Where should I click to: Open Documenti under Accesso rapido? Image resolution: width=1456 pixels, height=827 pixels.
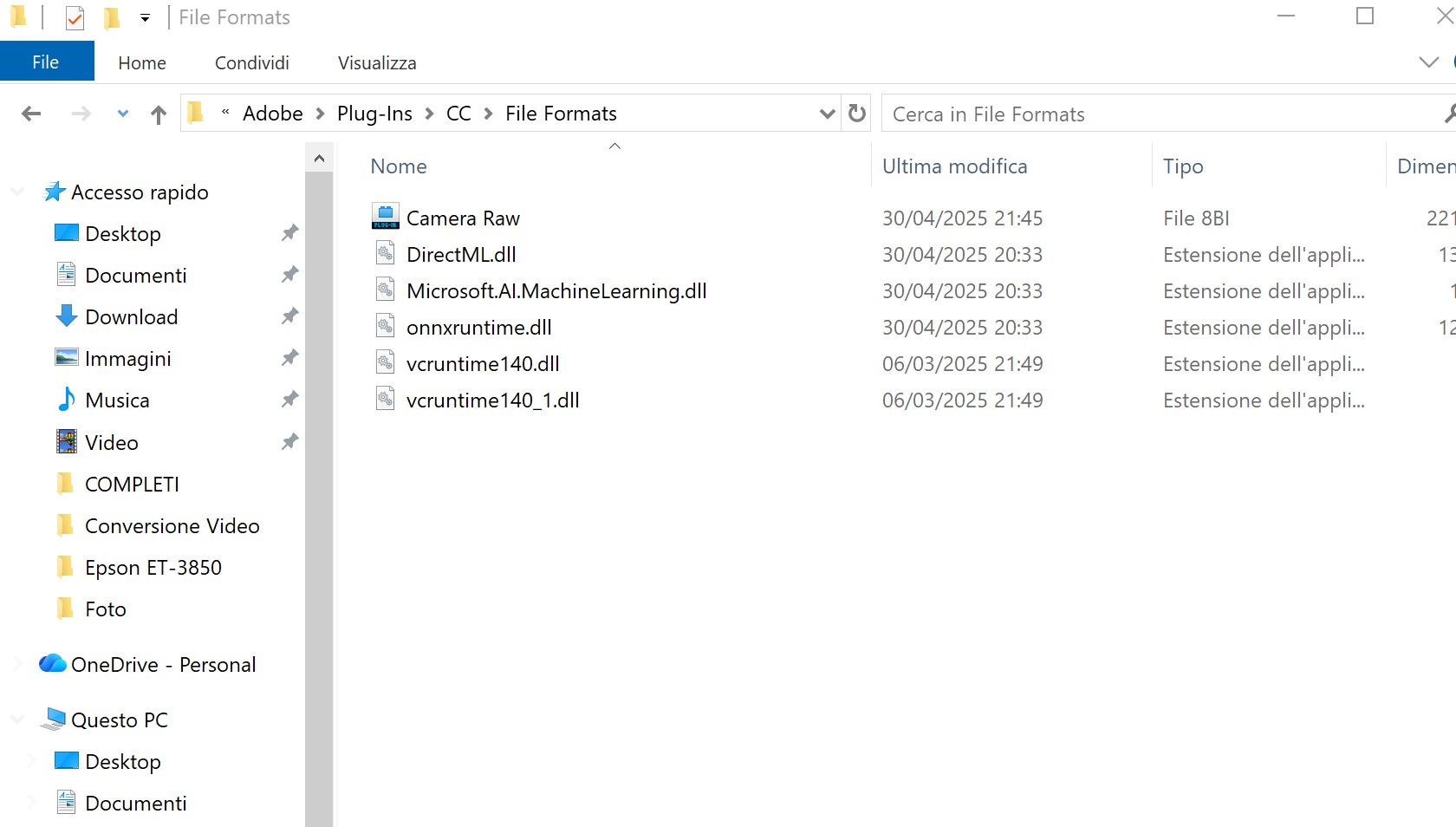[135, 276]
